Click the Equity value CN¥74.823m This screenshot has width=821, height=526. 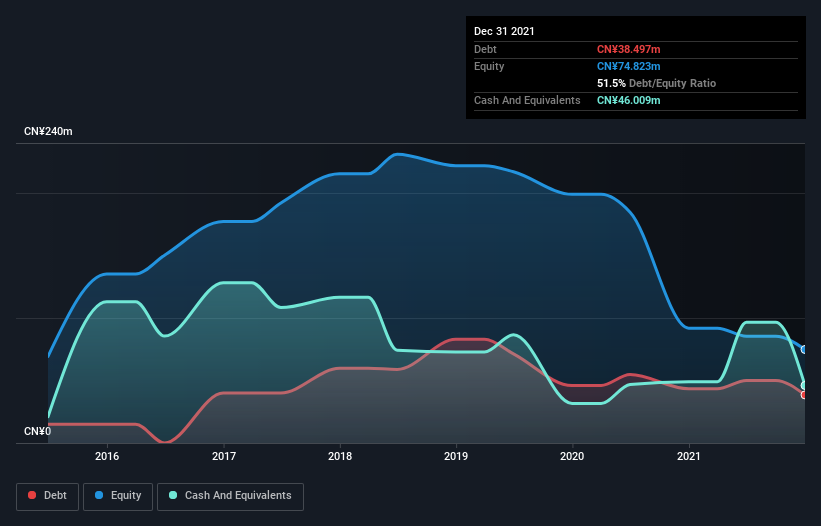pyautogui.click(x=628, y=66)
